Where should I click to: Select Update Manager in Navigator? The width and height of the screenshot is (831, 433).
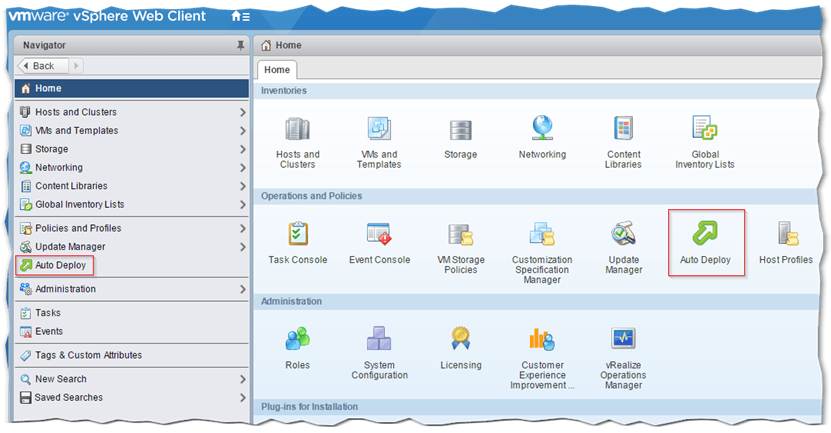(x=131, y=247)
